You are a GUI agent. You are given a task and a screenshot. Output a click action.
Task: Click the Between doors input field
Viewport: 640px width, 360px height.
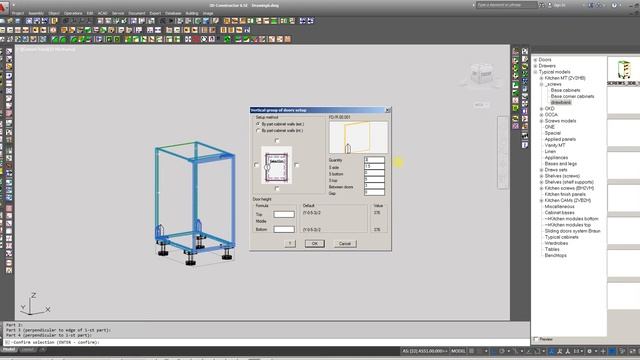coord(374,186)
